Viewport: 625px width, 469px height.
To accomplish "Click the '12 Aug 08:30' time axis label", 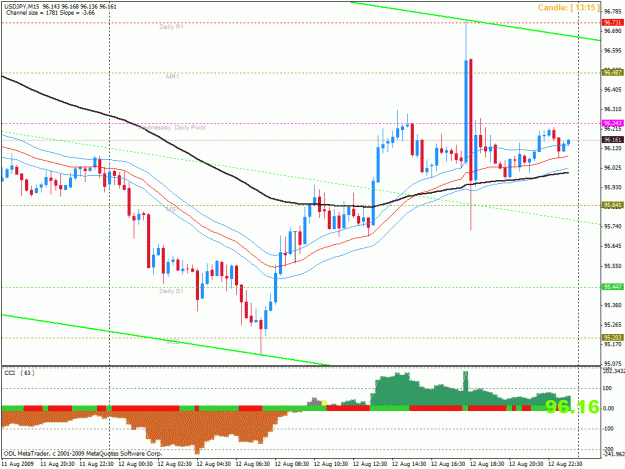I will tap(292, 464).
